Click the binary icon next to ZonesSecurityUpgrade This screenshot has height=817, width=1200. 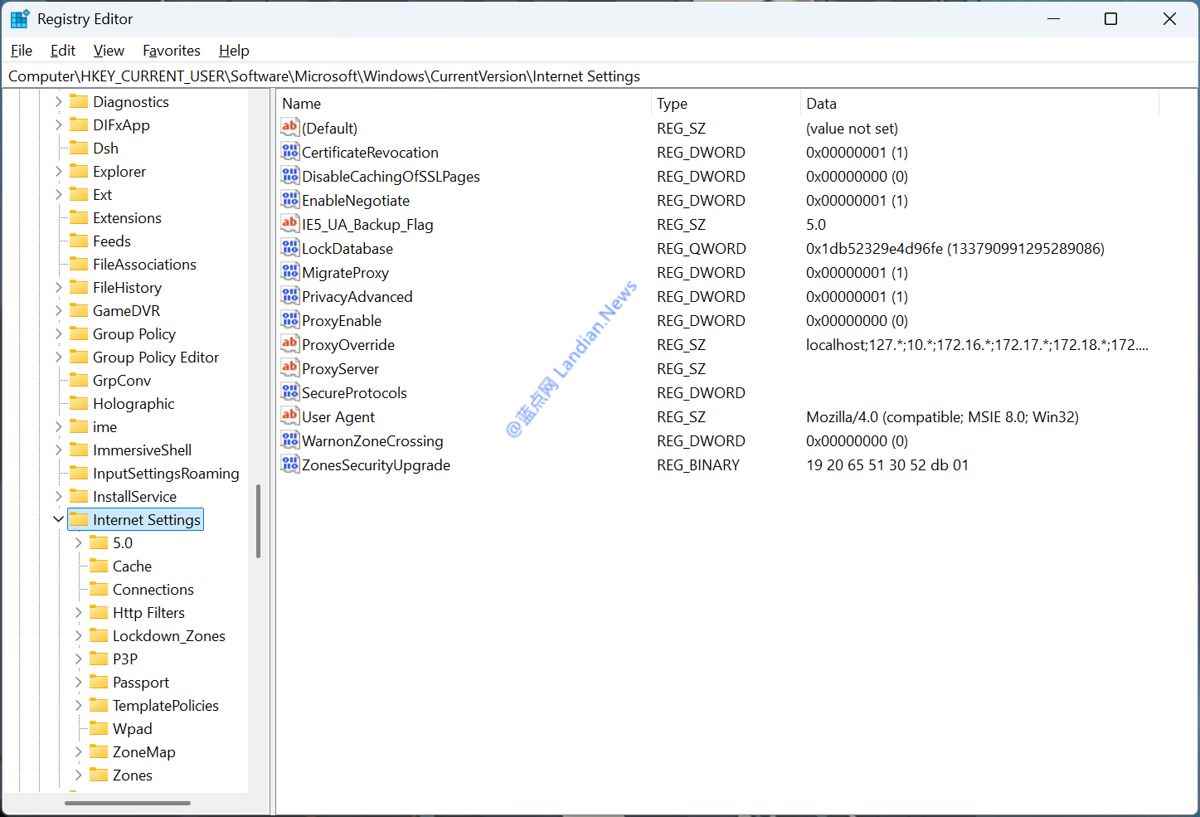tap(288, 464)
